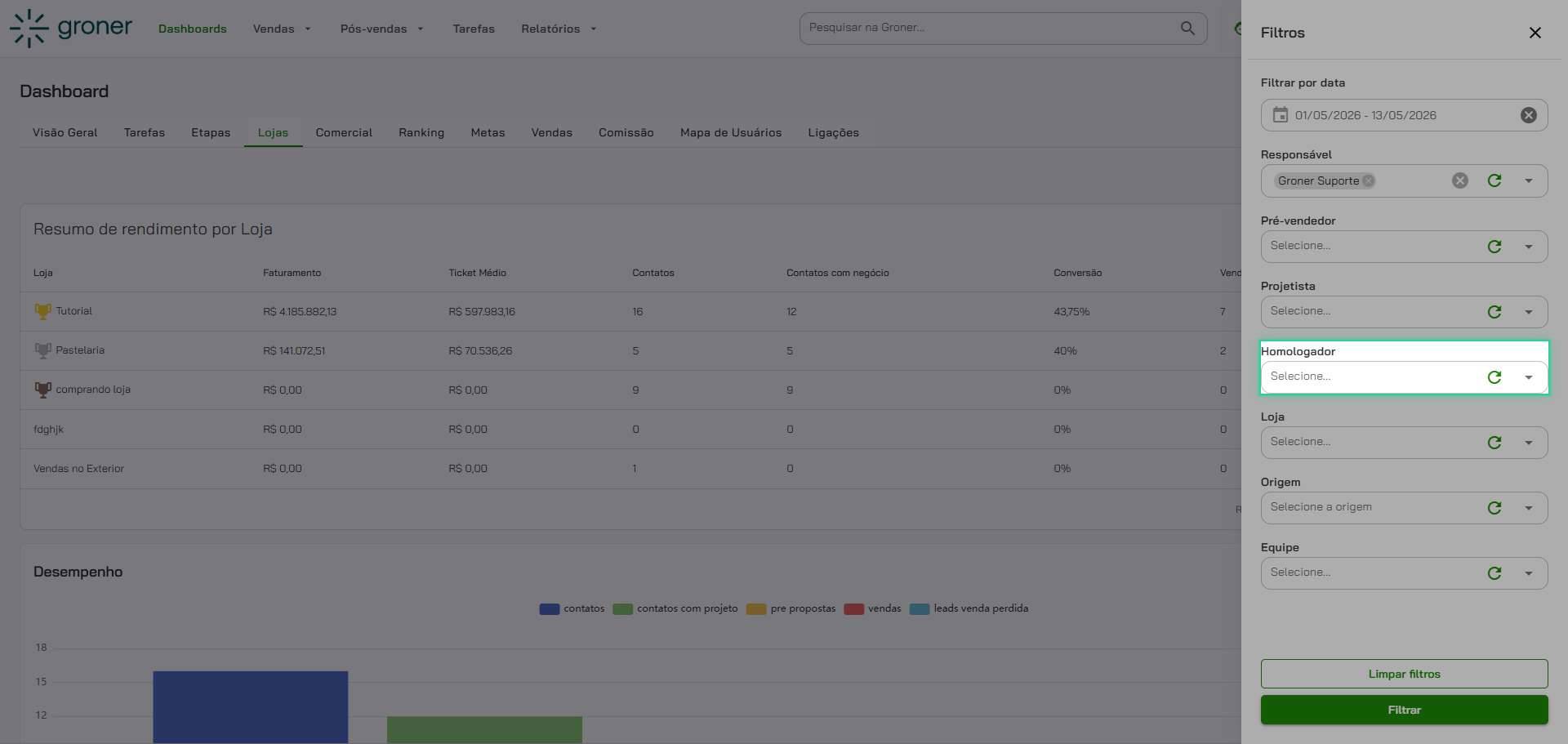This screenshot has height=744, width=1568.
Task: Refresh the Origem list
Action: (x=1494, y=508)
